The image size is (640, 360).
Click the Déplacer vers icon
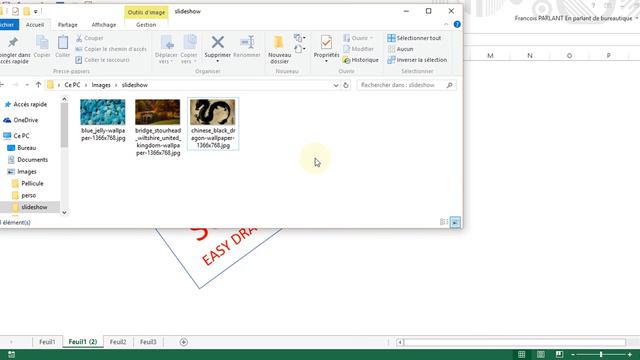click(167, 42)
